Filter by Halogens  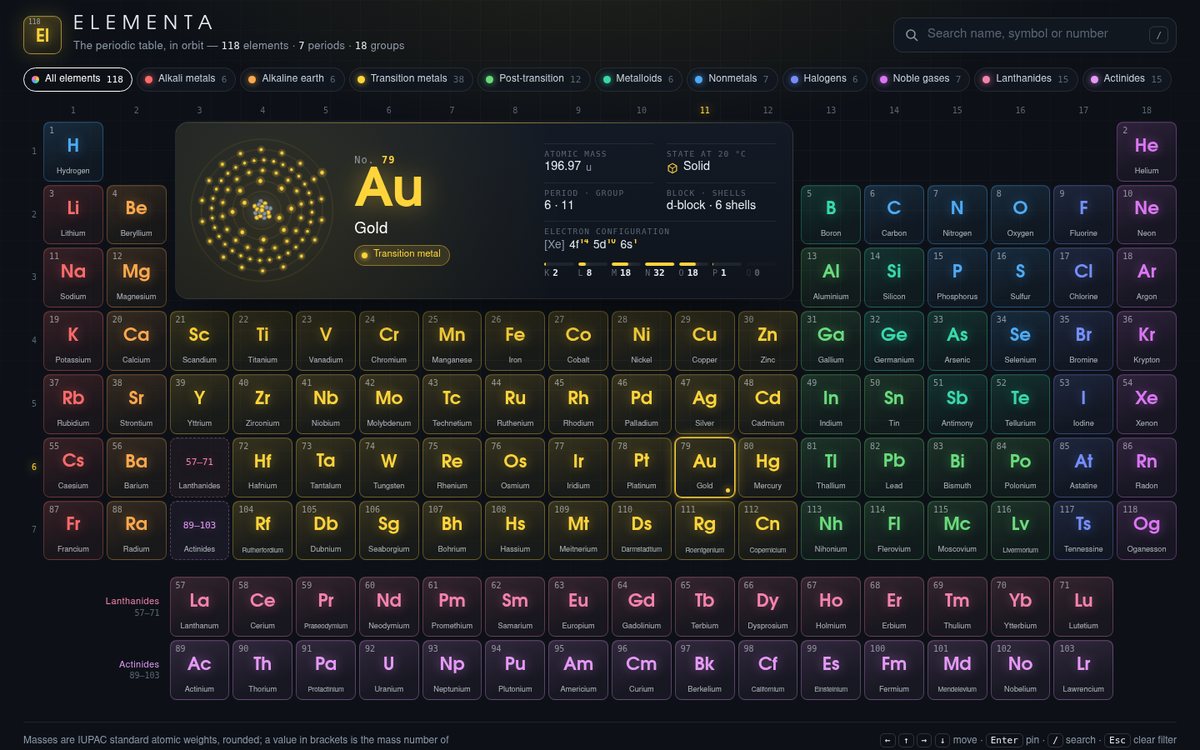(x=824, y=79)
